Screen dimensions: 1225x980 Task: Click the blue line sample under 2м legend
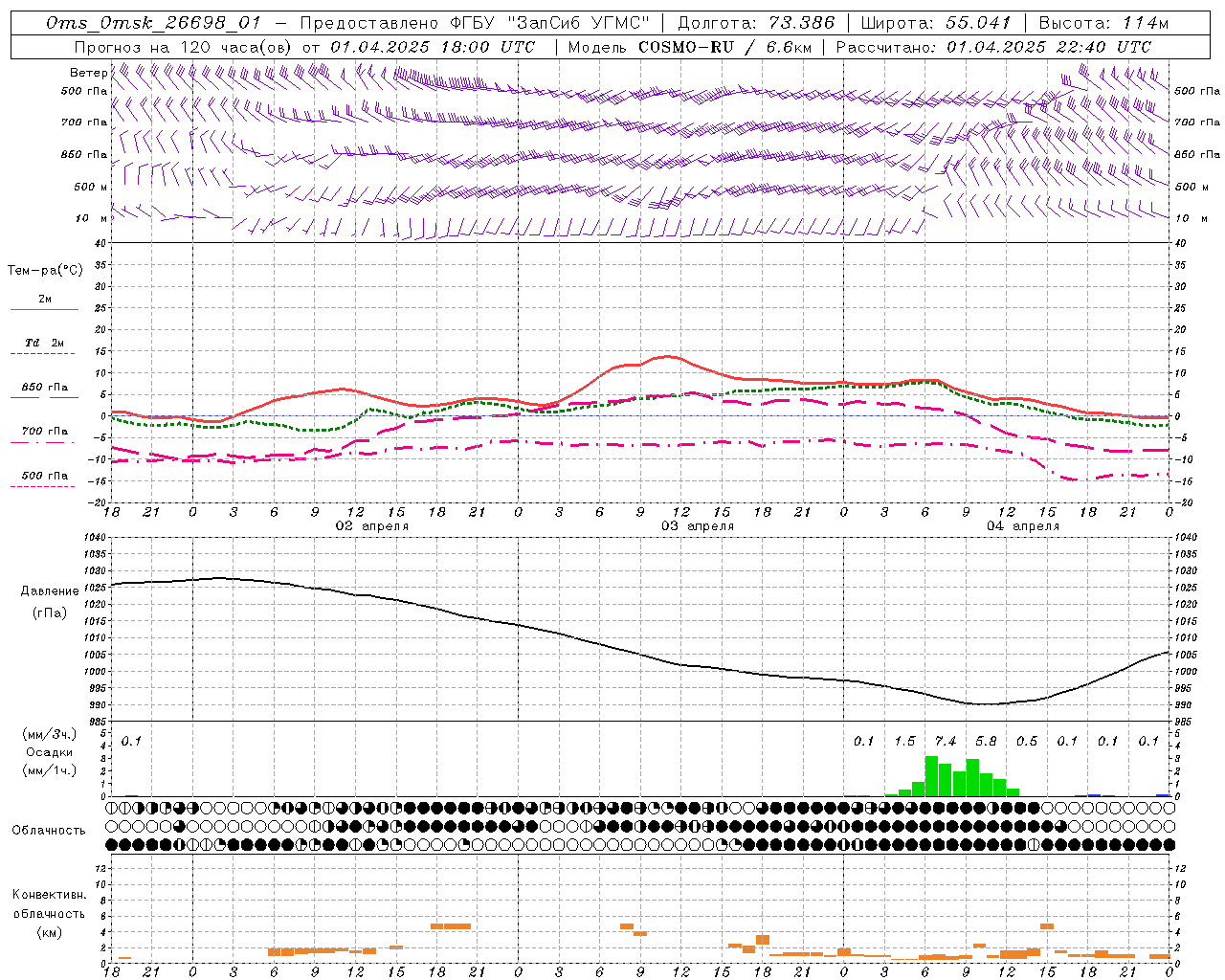[44, 310]
